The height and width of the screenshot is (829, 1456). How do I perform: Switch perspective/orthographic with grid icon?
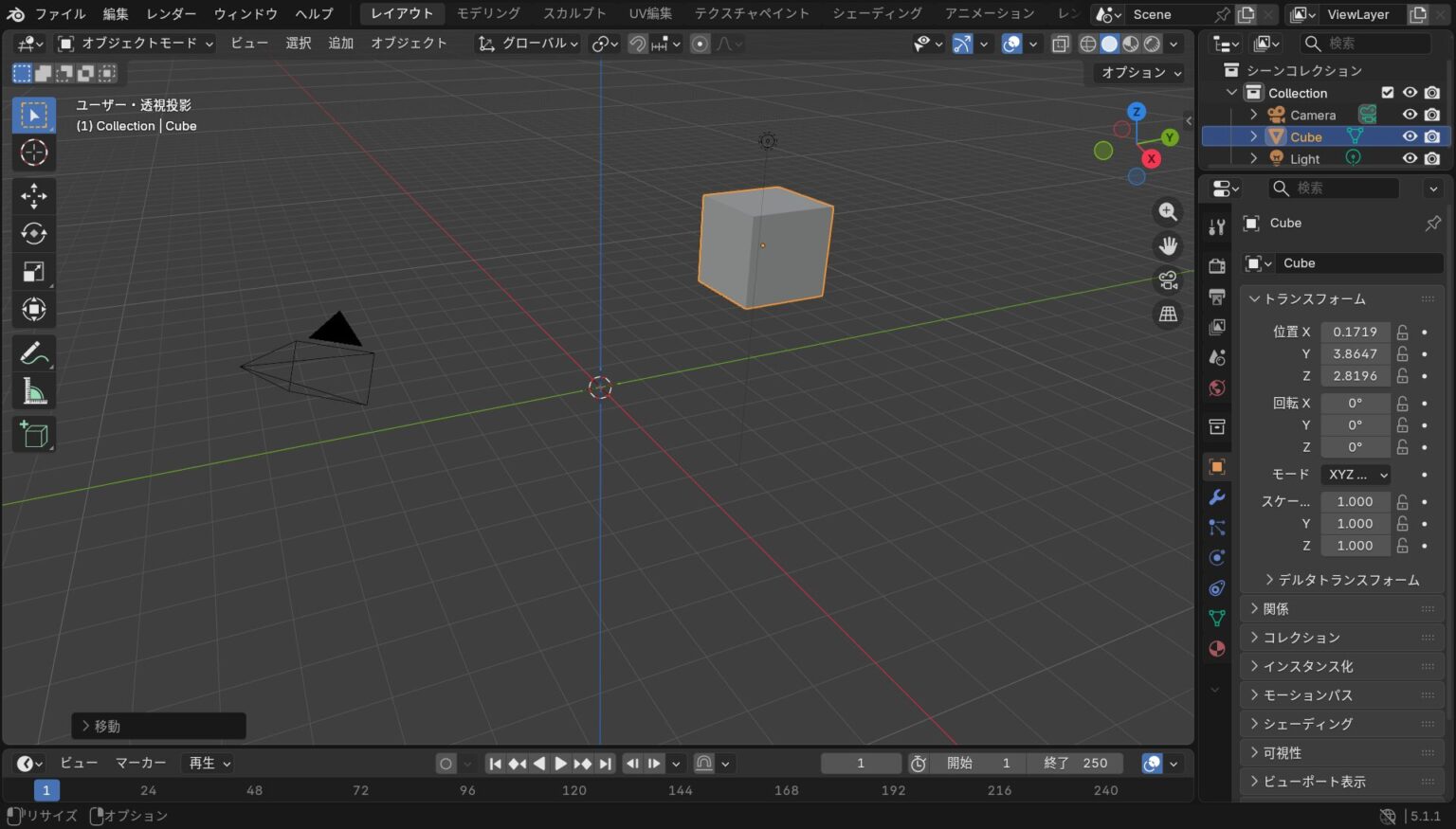(x=1168, y=315)
